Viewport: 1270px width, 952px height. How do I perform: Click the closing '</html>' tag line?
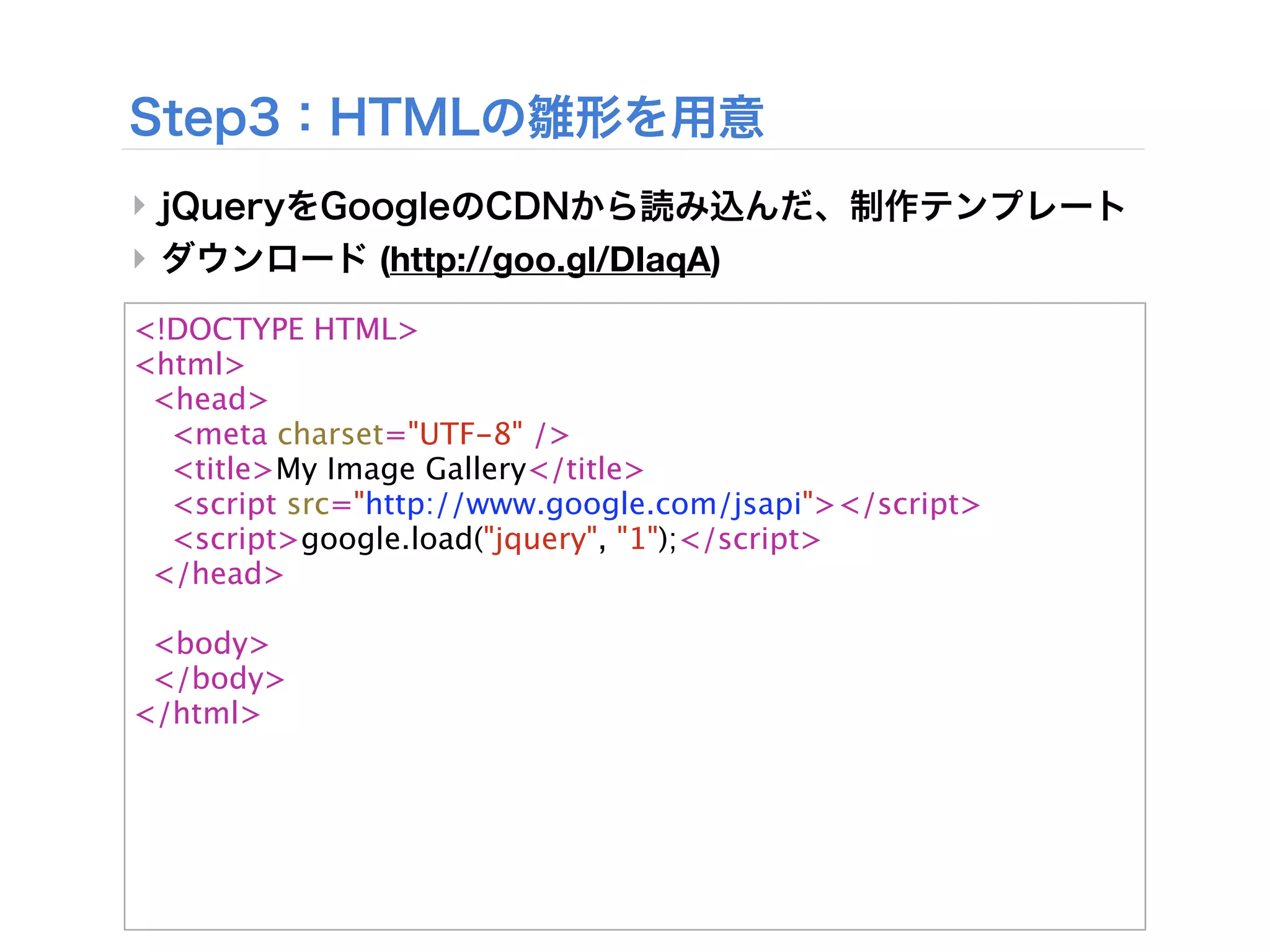pos(198,713)
